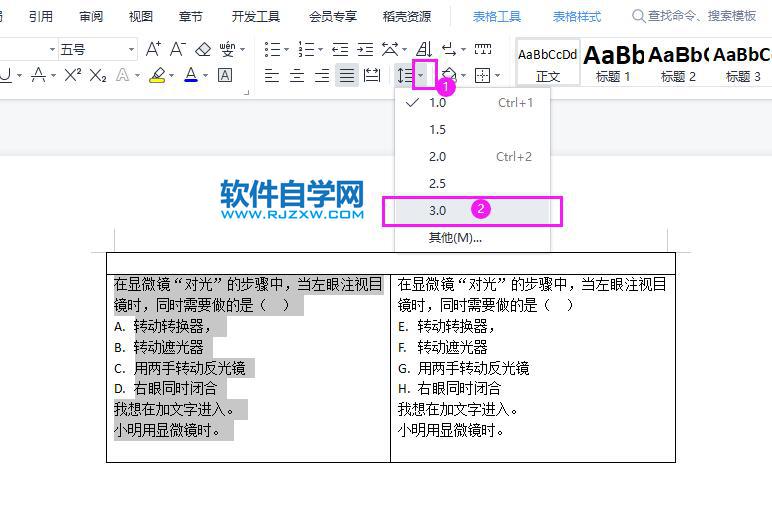Select 2.5 line spacing option
The width and height of the screenshot is (772, 518).
click(x=472, y=184)
